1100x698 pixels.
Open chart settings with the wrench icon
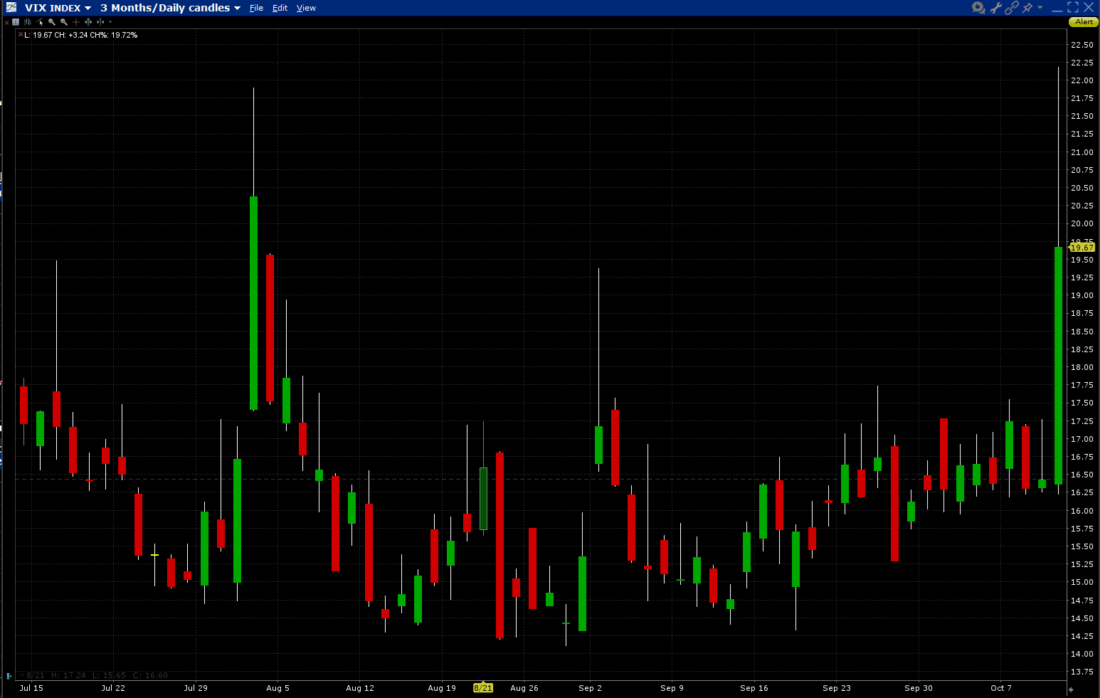pos(995,8)
